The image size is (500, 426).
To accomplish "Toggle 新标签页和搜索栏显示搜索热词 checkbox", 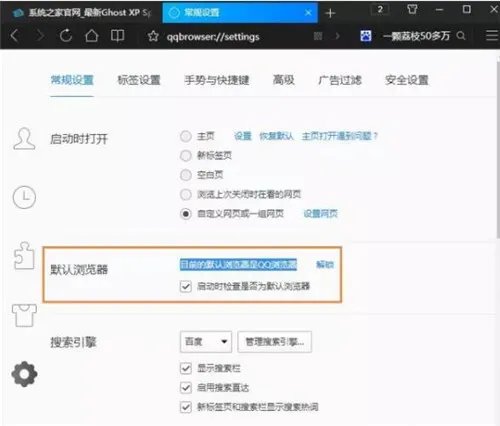I will click(x=186, y=407).
